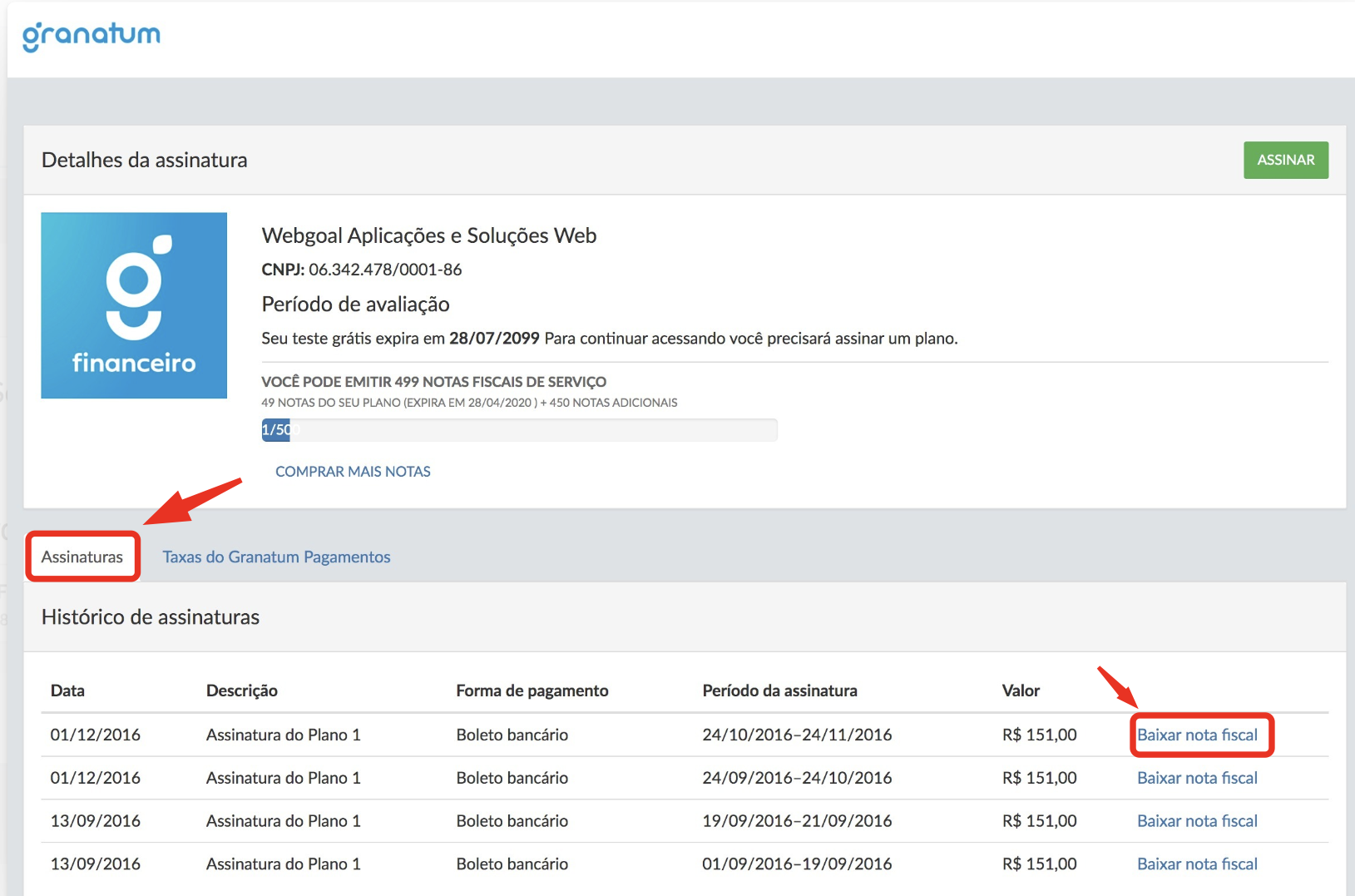Select the Assinaturas tab
Viewport: 1355px width, 896px height.
pyautogui.click(x=82, y=557)
